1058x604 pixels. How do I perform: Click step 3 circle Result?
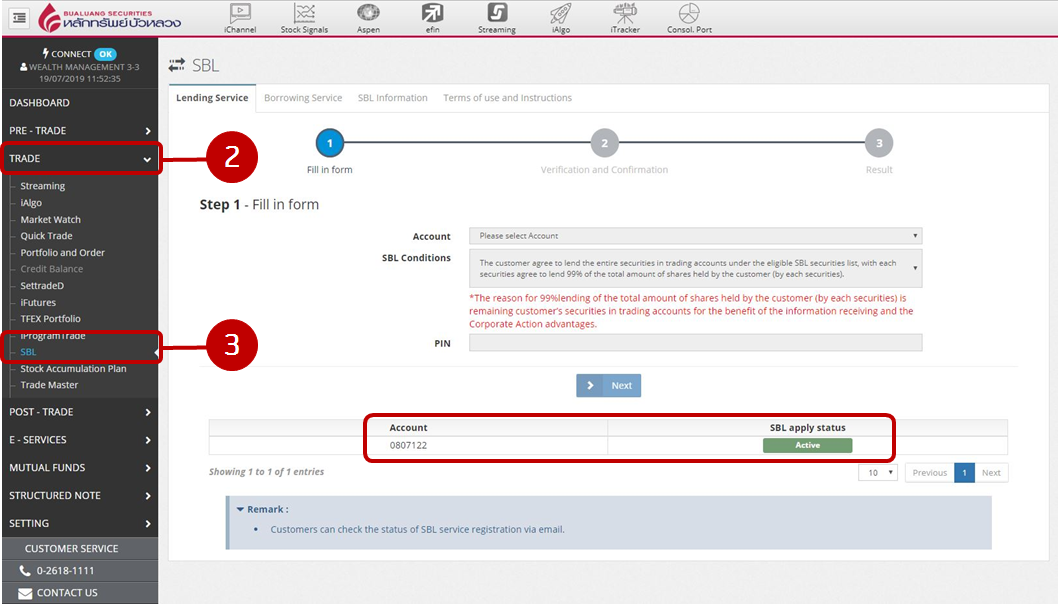879,143
